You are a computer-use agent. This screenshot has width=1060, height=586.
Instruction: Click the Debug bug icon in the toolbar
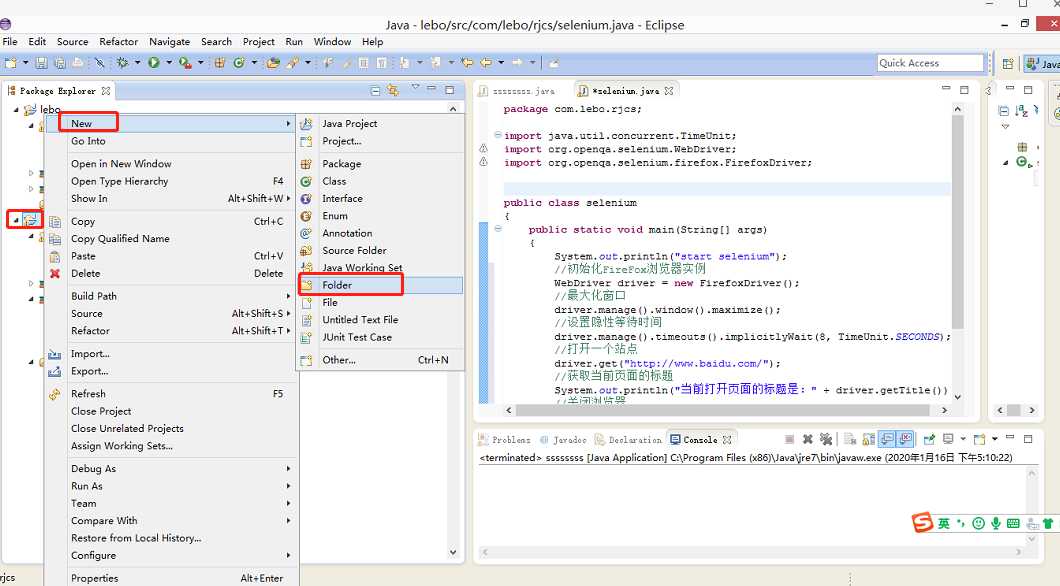tap(123, 63)
